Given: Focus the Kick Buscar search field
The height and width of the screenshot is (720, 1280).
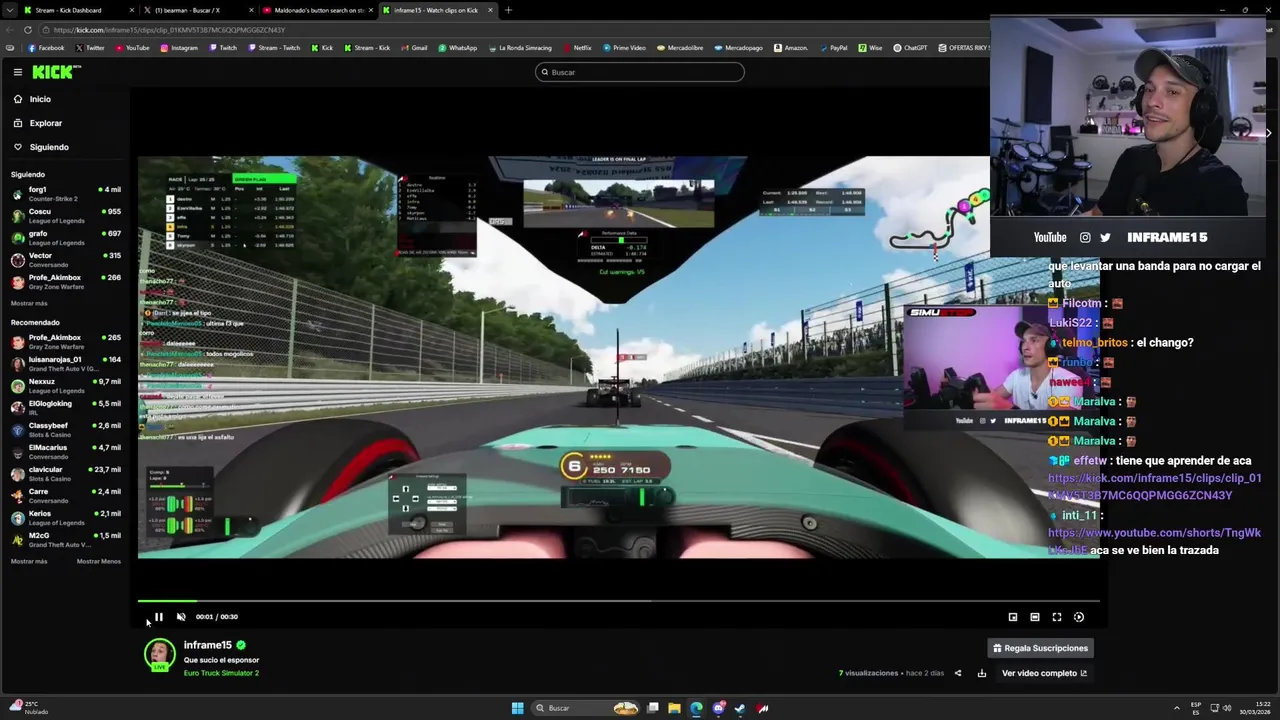Looking at the screenshot, I should [640, 72].
